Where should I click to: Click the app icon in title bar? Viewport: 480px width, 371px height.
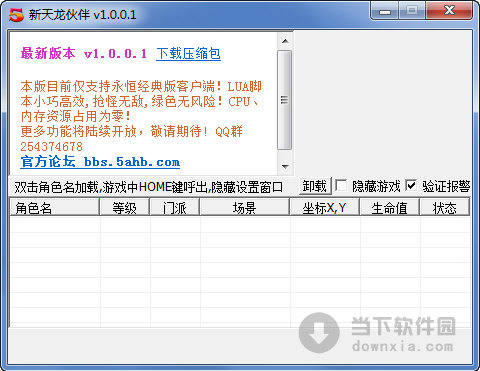[16, 15]
